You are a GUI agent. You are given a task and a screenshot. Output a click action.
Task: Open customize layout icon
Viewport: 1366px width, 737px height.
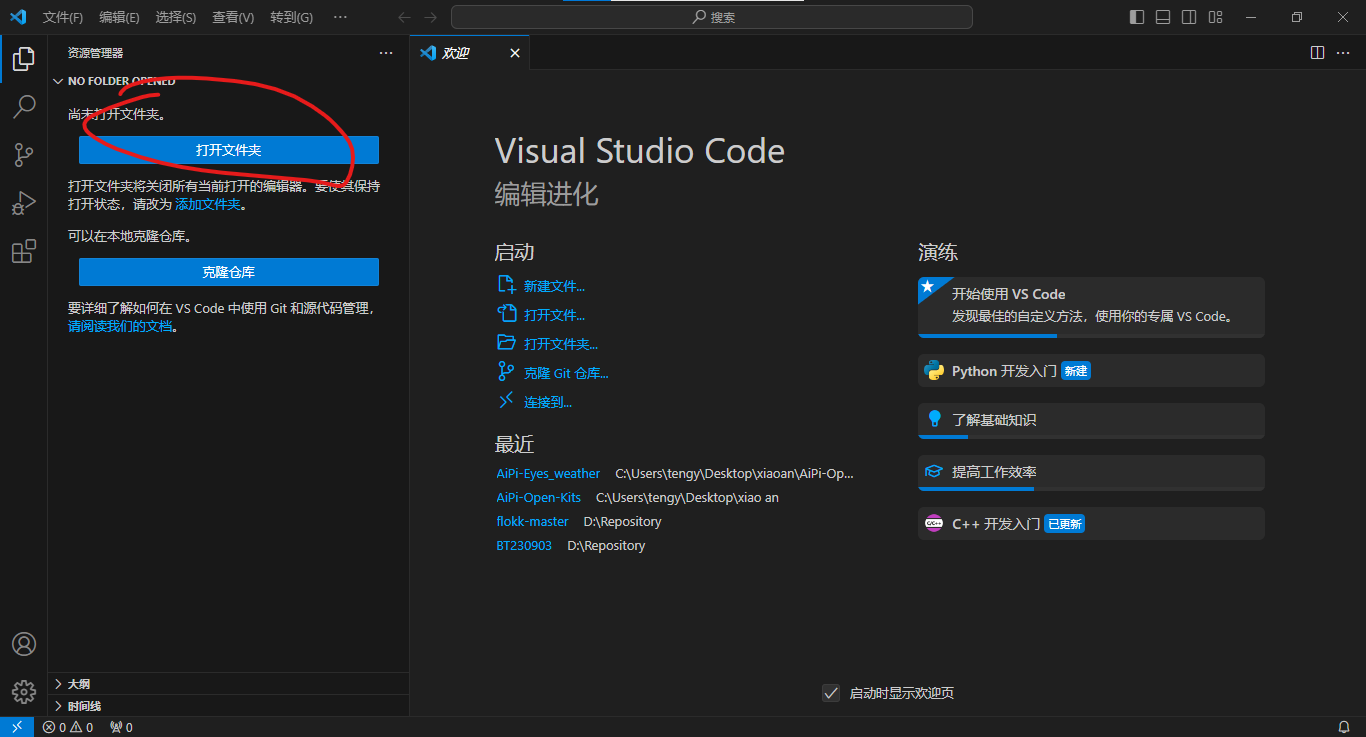click(1215, 17)
